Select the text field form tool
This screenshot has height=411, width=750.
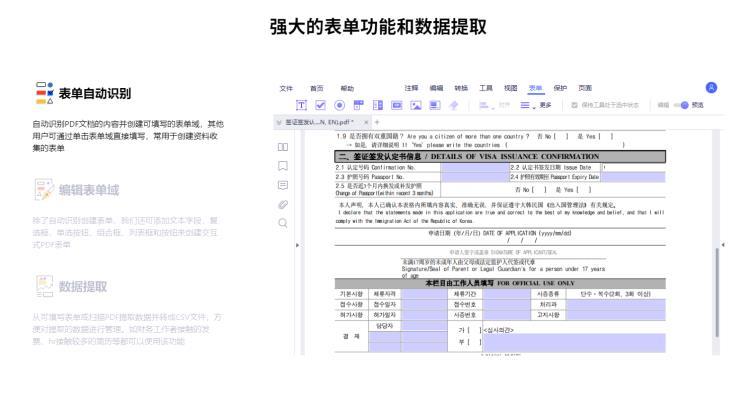pos(301,105)
